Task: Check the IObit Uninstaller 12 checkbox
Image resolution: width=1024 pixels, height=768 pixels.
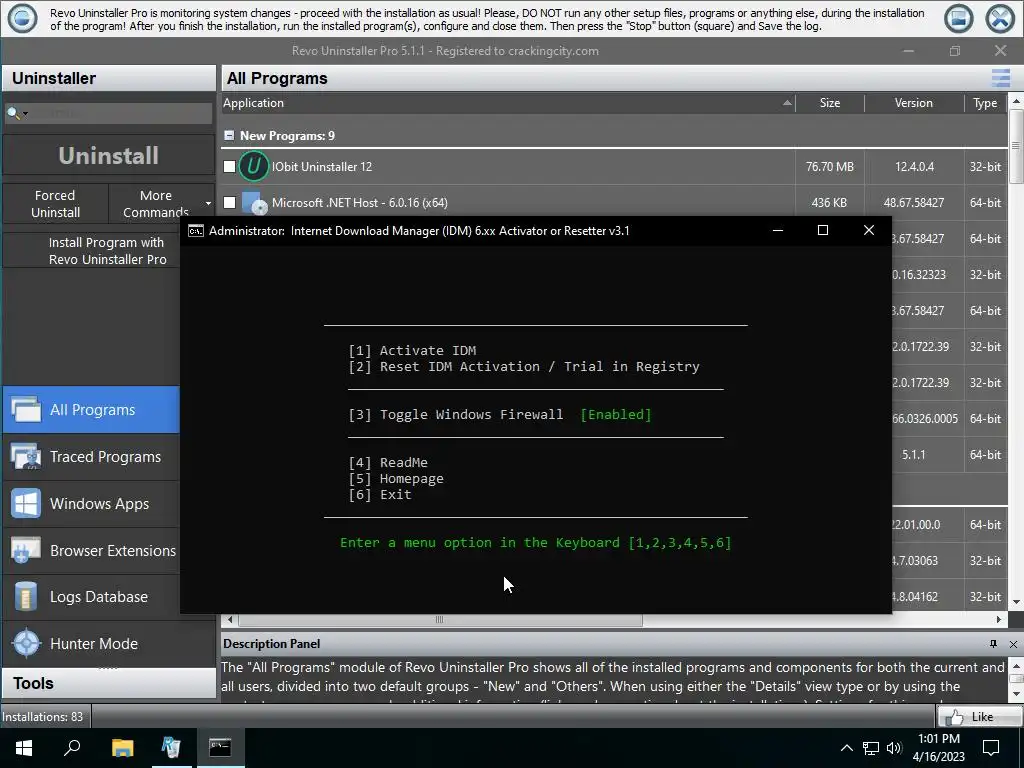Action: 229,167
